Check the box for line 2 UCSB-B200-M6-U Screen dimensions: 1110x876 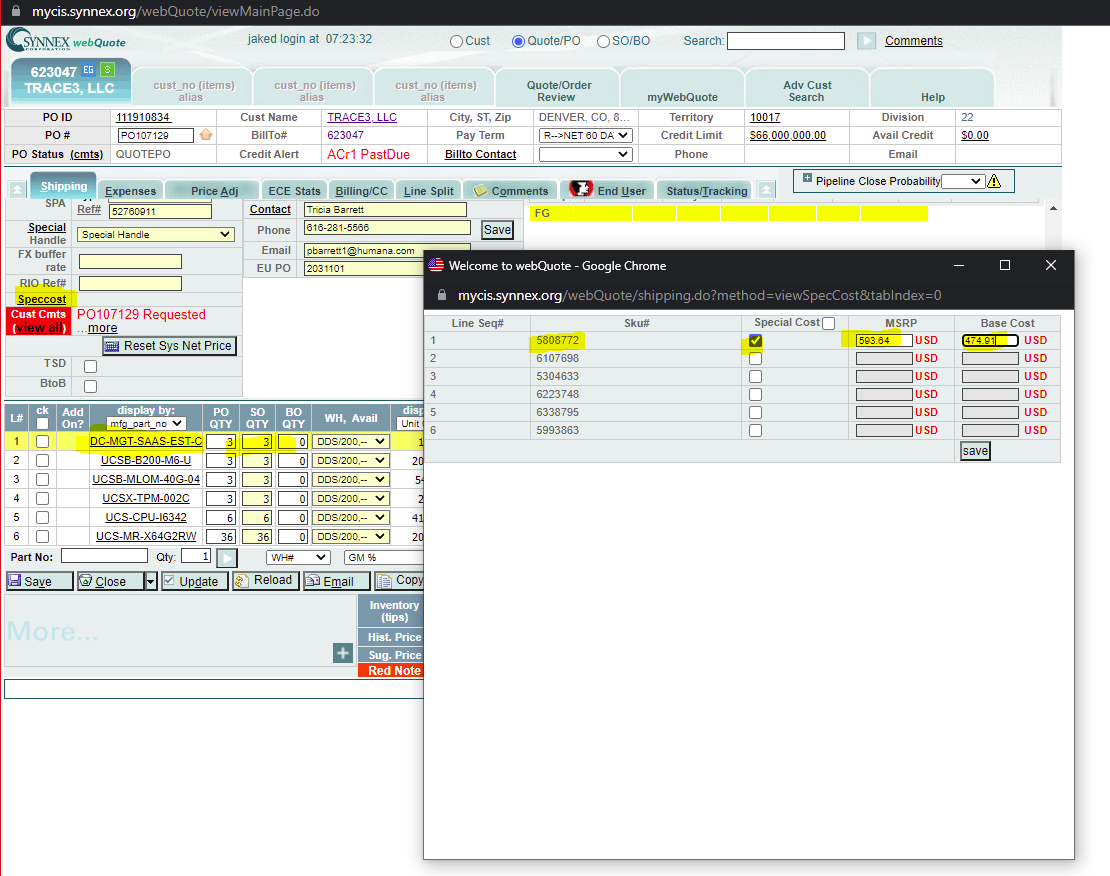[42, 460]
